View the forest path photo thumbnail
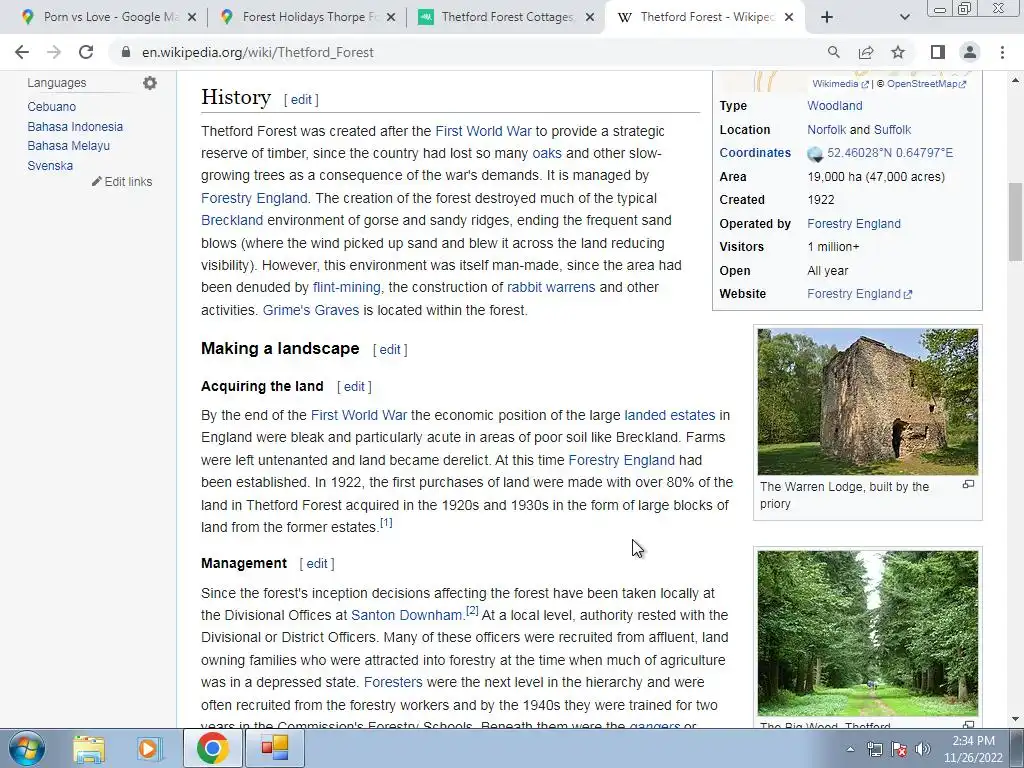Image resolution: width=1024 pixels, height=768 pixels. (x=867, y=633)
